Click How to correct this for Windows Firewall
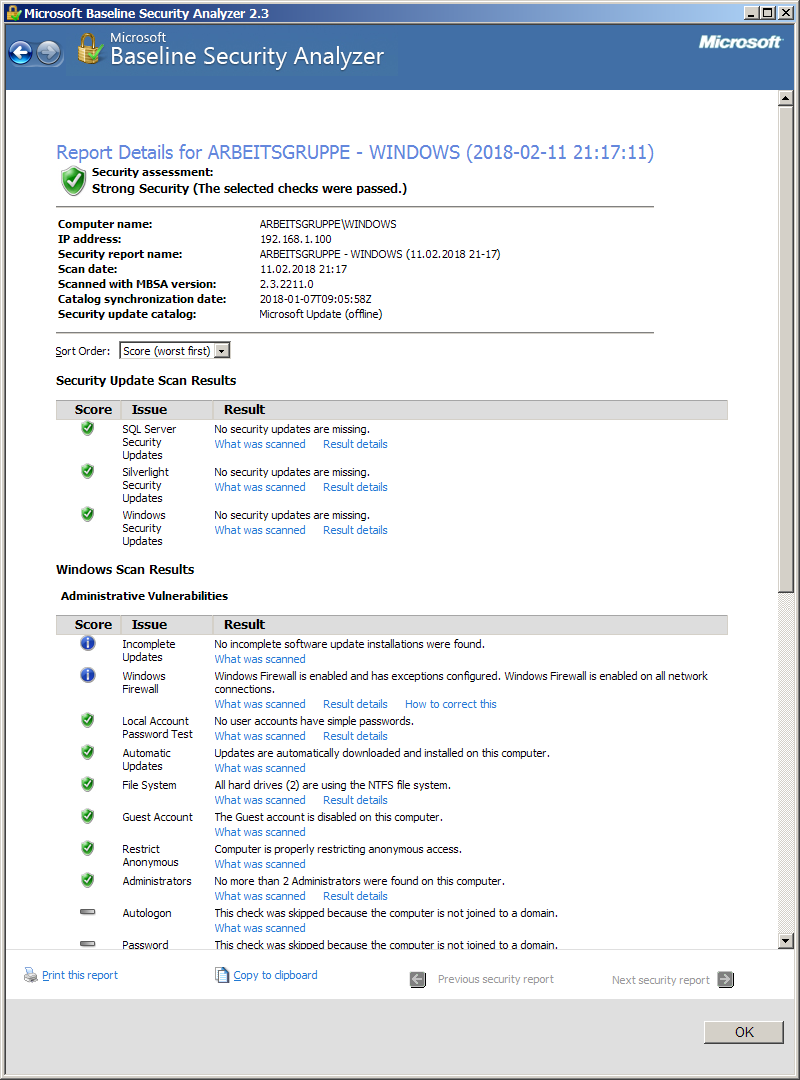 pos(451,704)
